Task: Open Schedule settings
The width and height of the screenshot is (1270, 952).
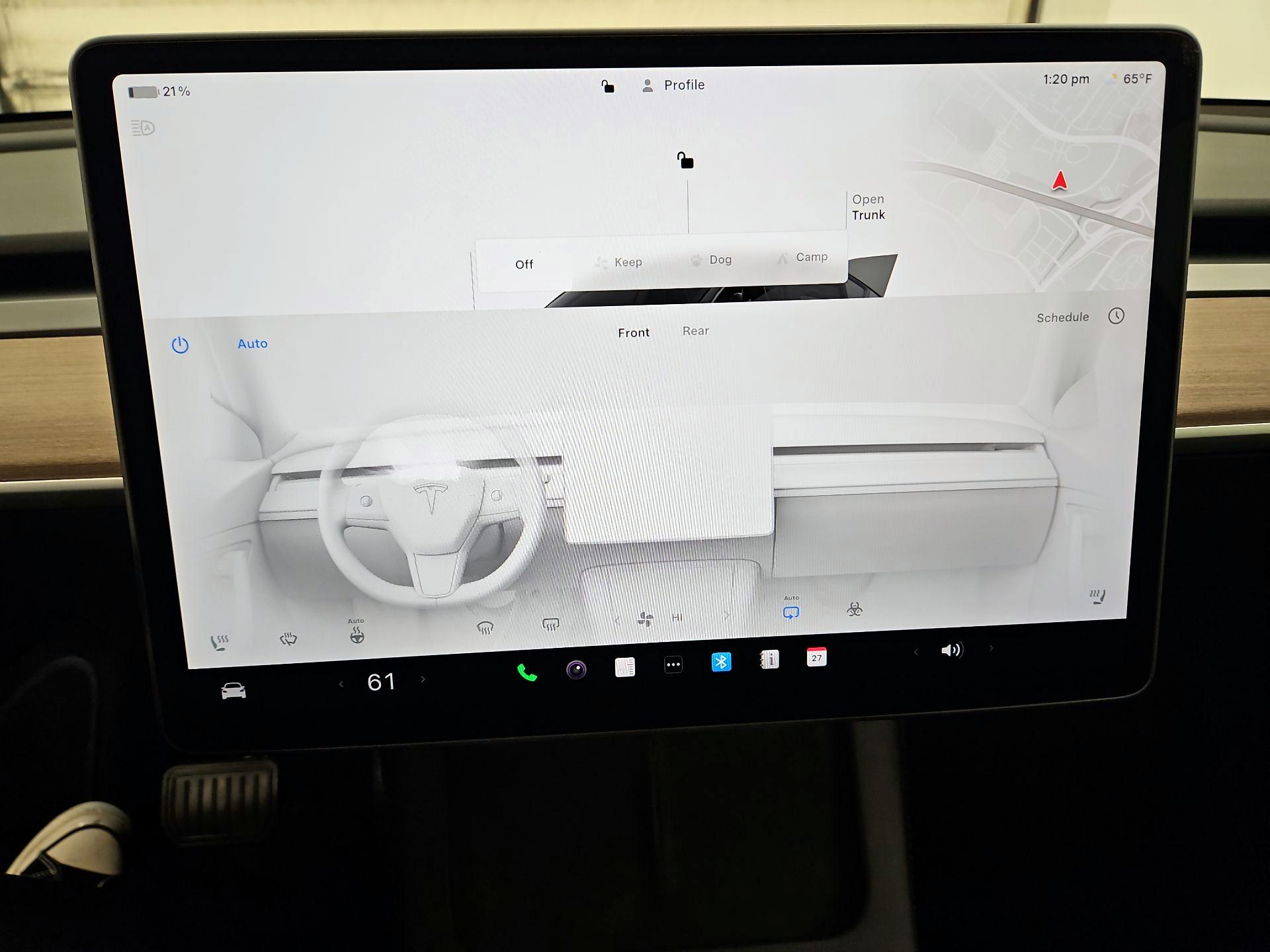Action: pyautogui.click(x=1062, y=317)
